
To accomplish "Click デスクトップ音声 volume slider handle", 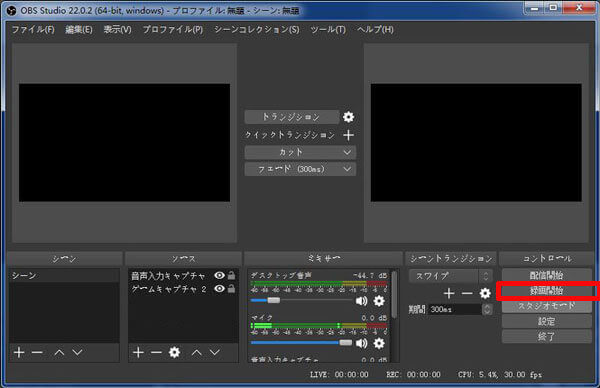I will coord(273,300).
